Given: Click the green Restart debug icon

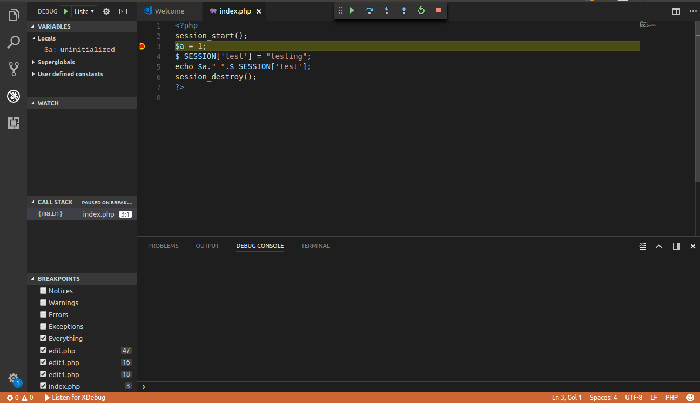Looking at the screenshot, I should click(421, 10).
